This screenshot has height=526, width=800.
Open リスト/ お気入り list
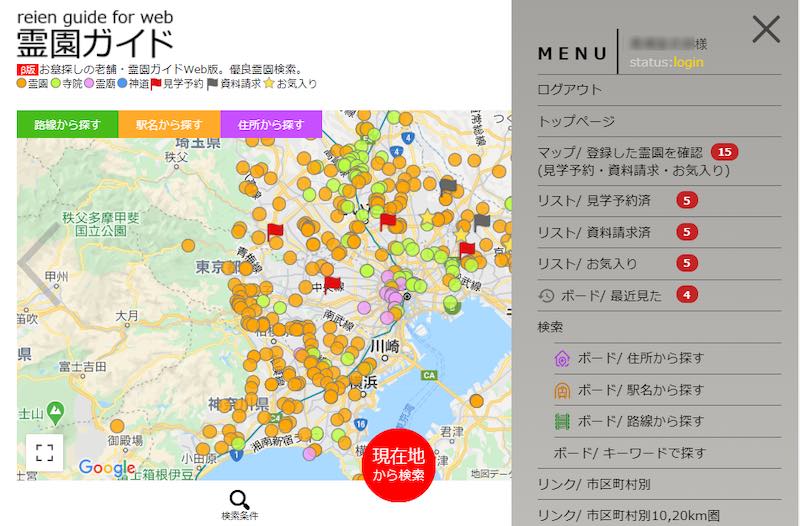(587, 264)
